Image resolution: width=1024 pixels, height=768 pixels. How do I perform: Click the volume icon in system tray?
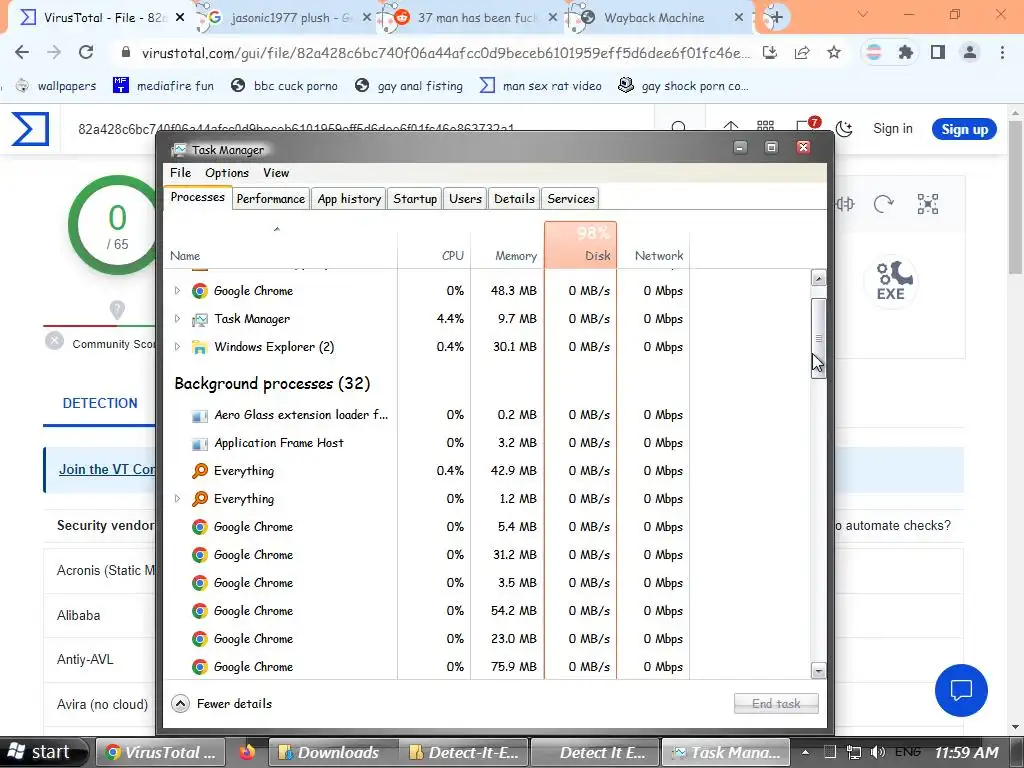(878, 752)
